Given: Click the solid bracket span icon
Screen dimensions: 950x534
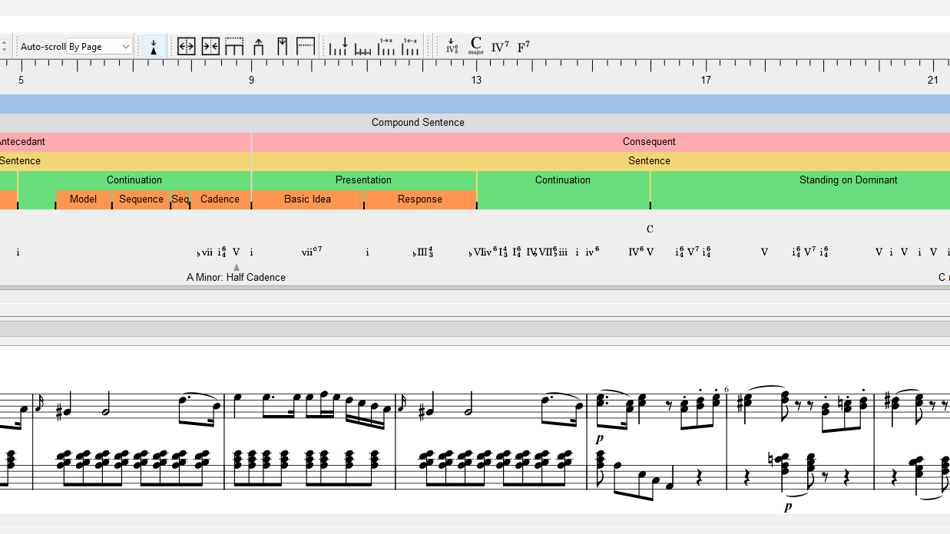Looking at the screenshot, I should 306,47.
